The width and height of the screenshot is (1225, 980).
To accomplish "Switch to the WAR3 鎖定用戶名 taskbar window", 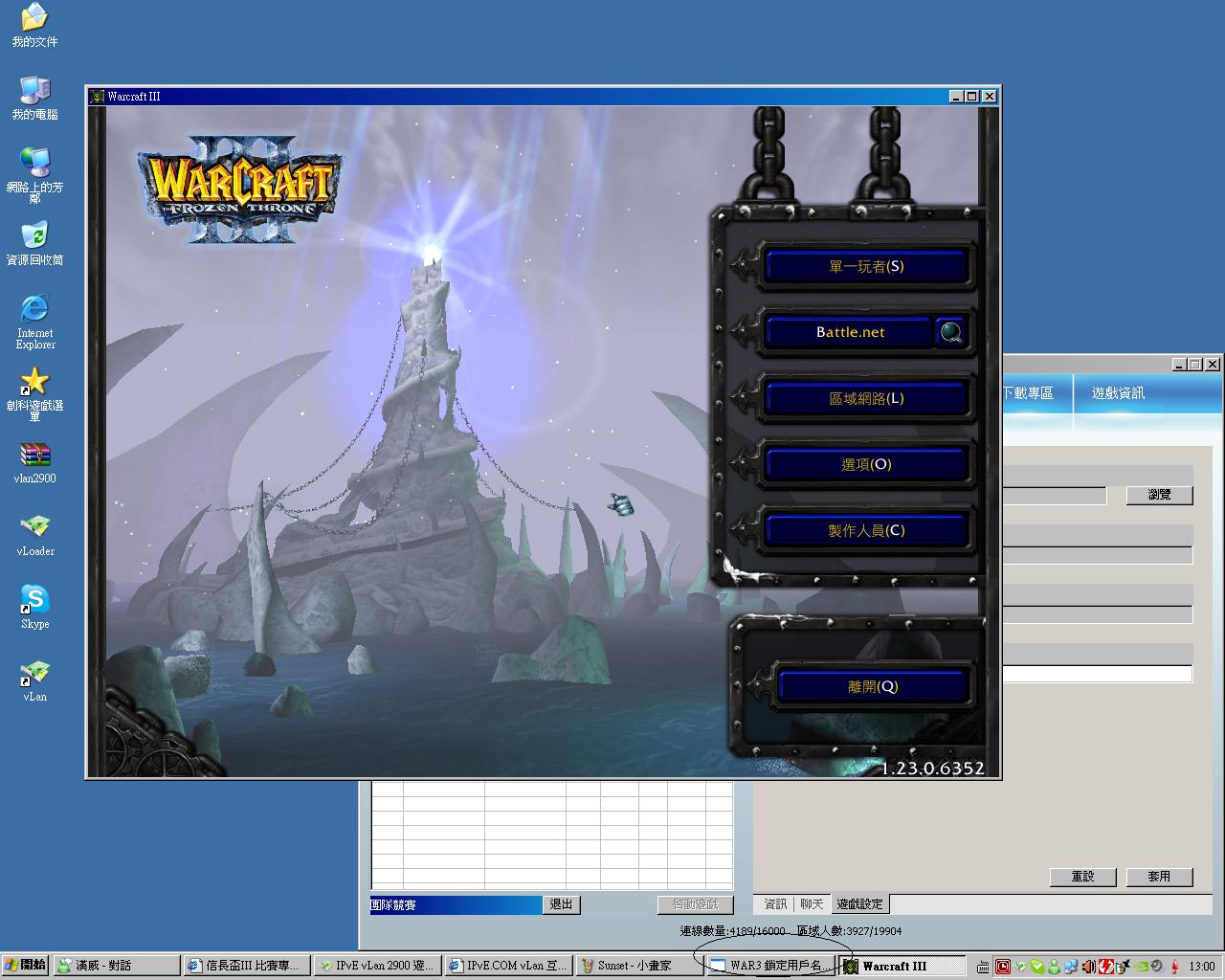I will point(771,966).
